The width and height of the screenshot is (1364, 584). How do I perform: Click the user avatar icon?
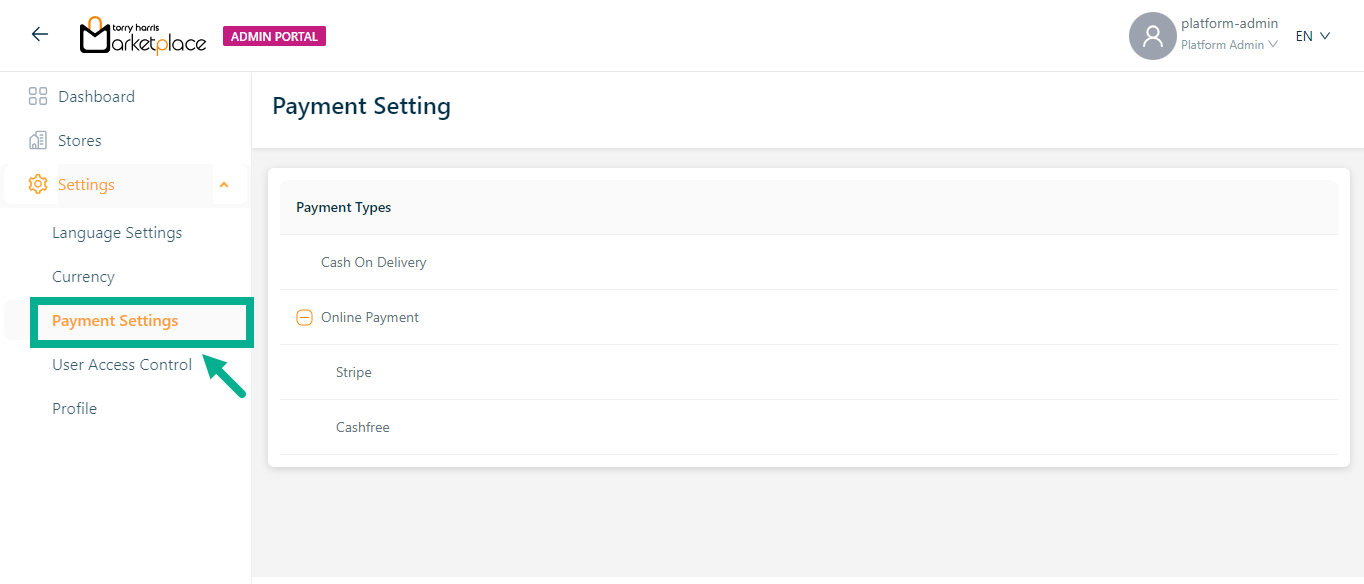pyautogui.click(x=1152, y=36)
